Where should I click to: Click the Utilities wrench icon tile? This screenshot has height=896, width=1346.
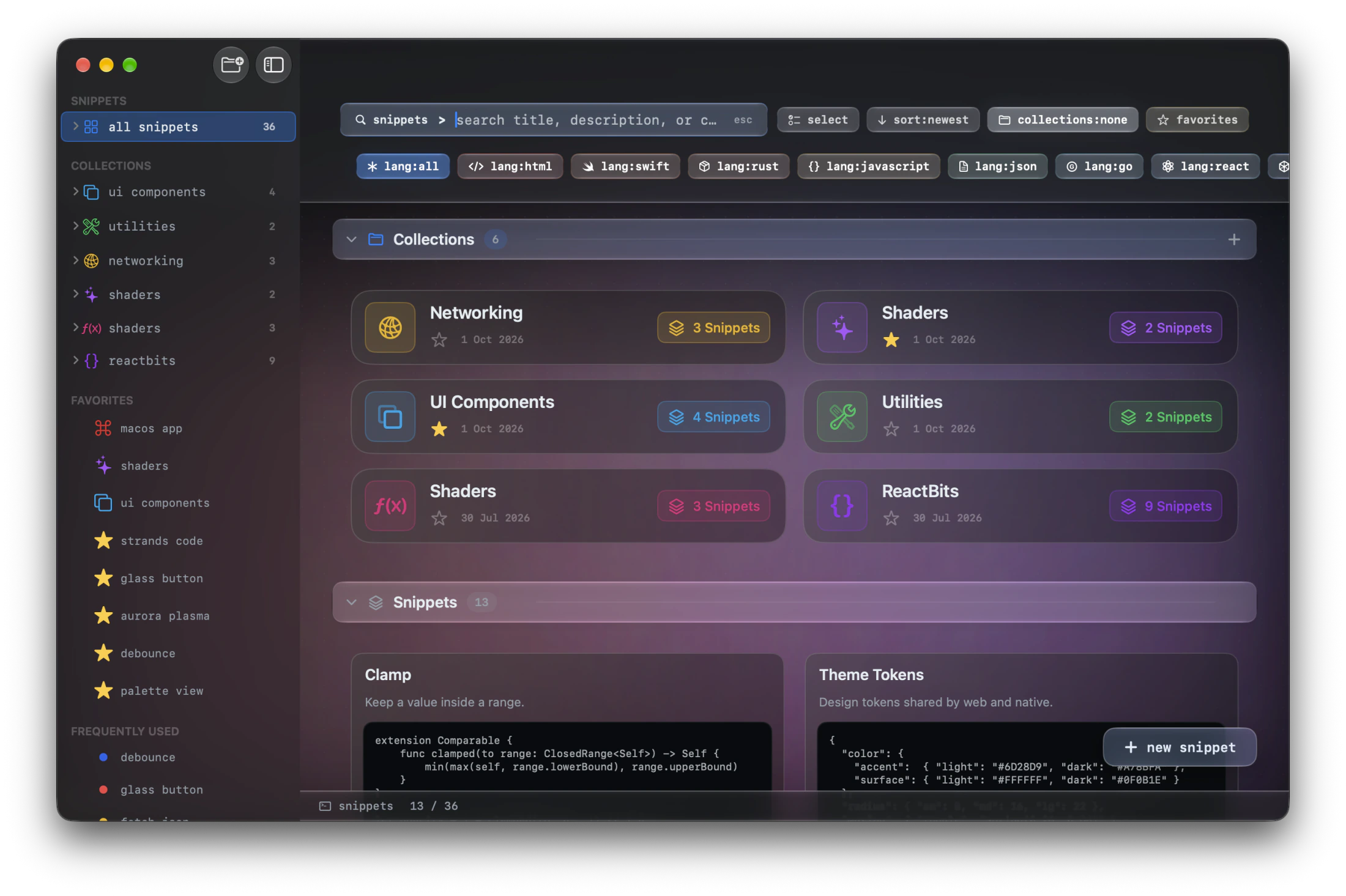[x=842, y=417]
